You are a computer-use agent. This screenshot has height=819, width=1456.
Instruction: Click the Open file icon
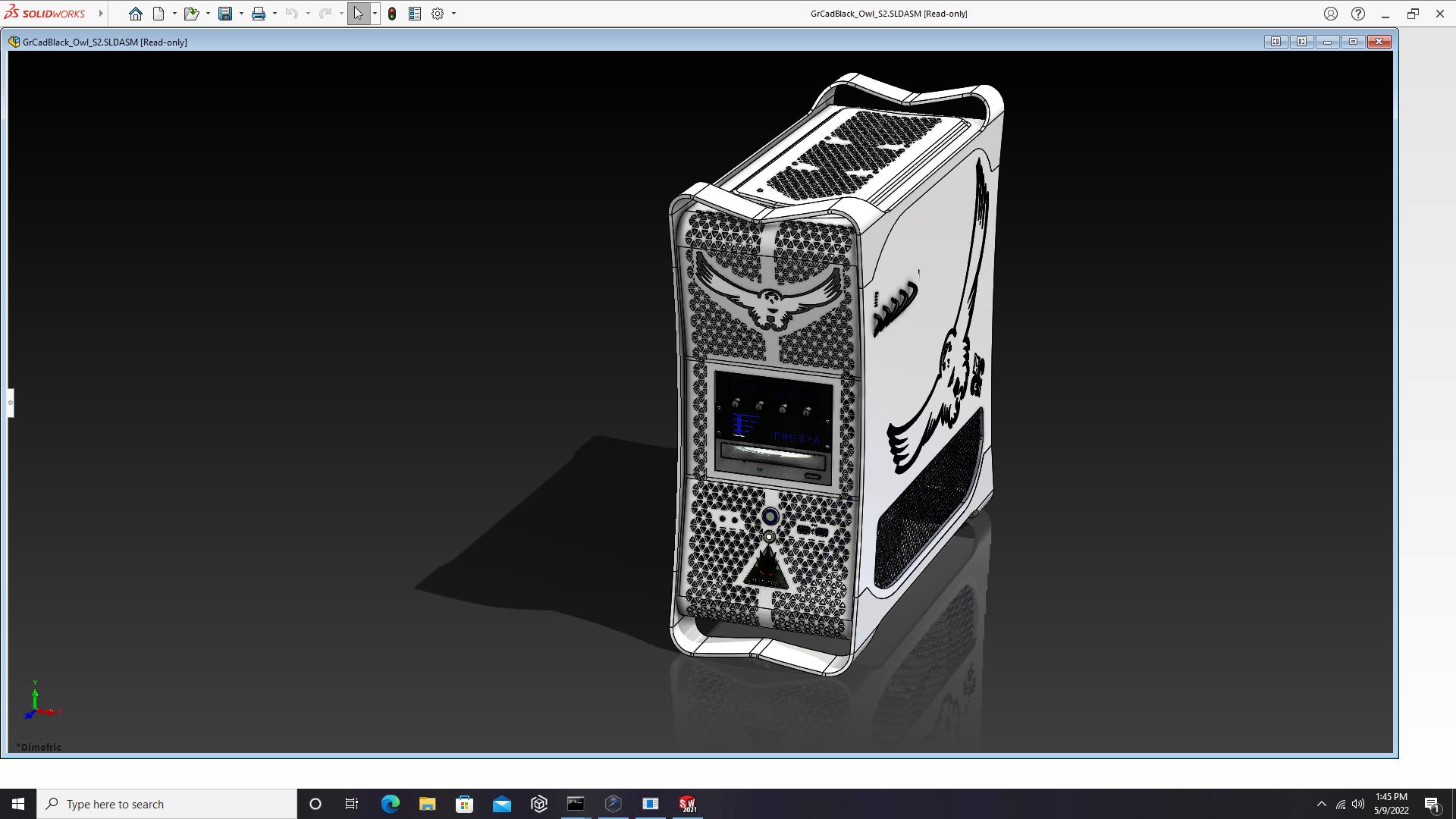click(191, 14)
